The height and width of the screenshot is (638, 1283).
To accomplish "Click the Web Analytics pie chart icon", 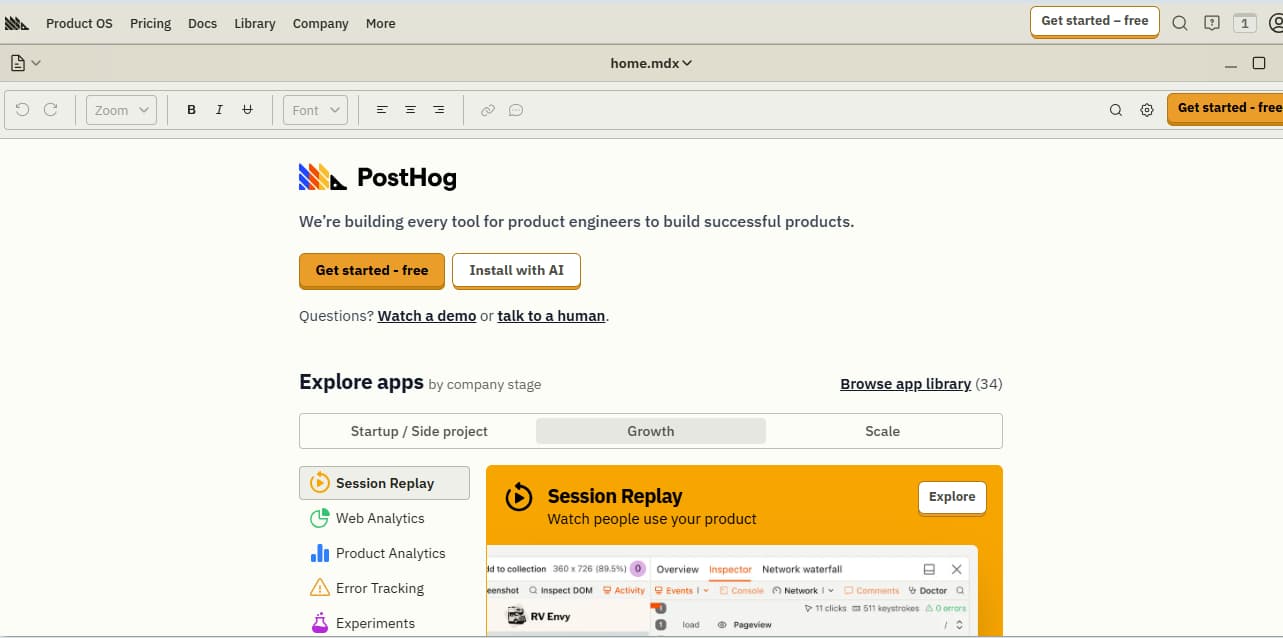I will (x=320, y=518).
